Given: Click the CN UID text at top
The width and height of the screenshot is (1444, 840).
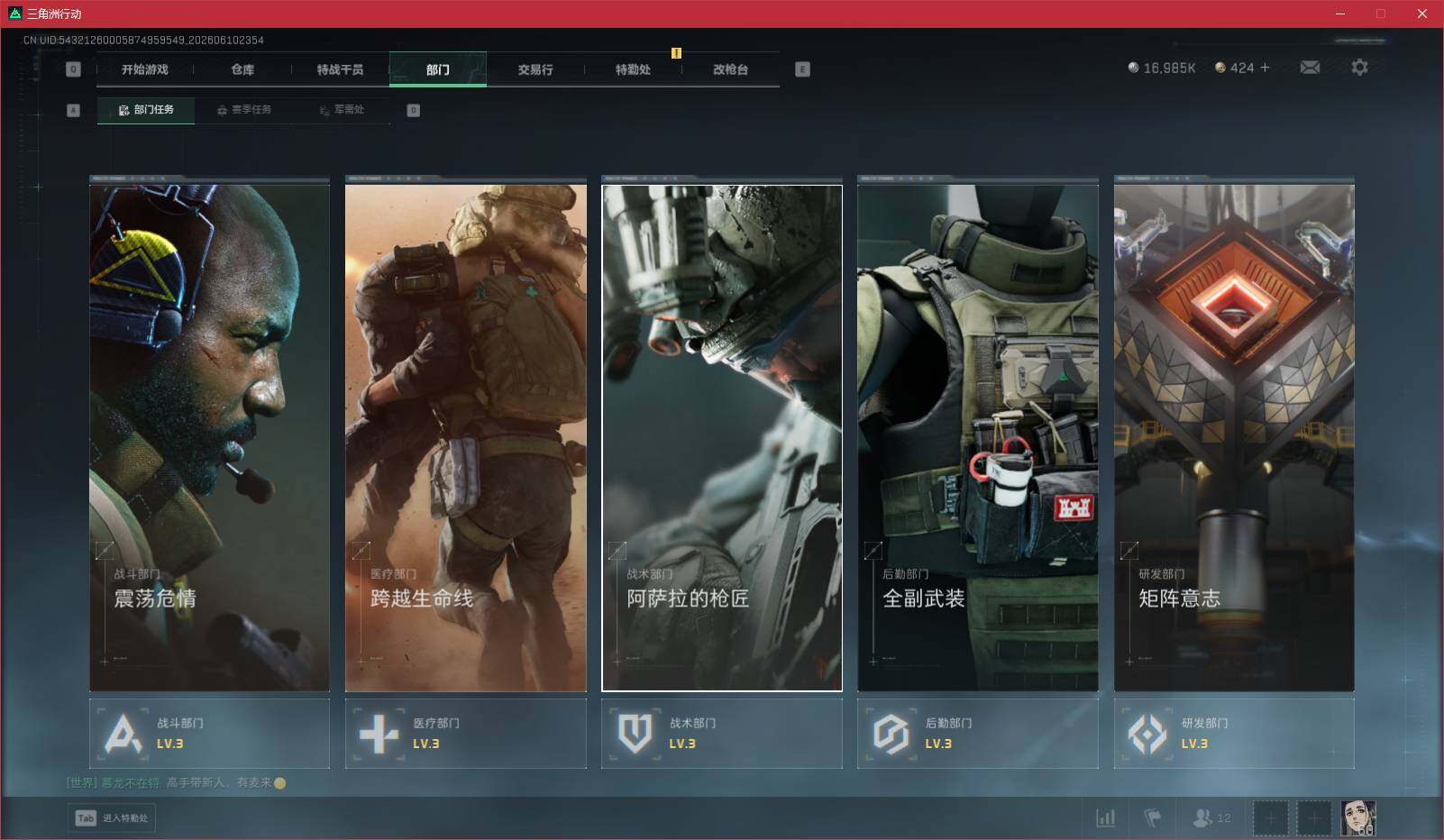Looking at the screenshot, I should tap(143, 40).
